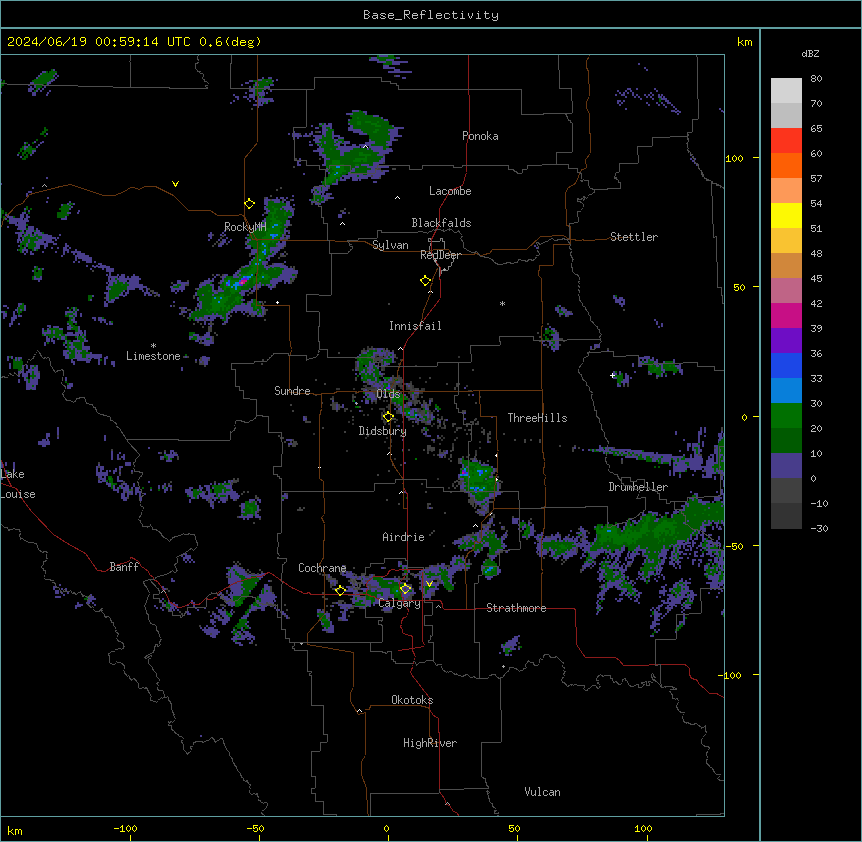Pick the purple 36–39 dBZ legend swatch
862x842 pixels.
tap(786, 340)
